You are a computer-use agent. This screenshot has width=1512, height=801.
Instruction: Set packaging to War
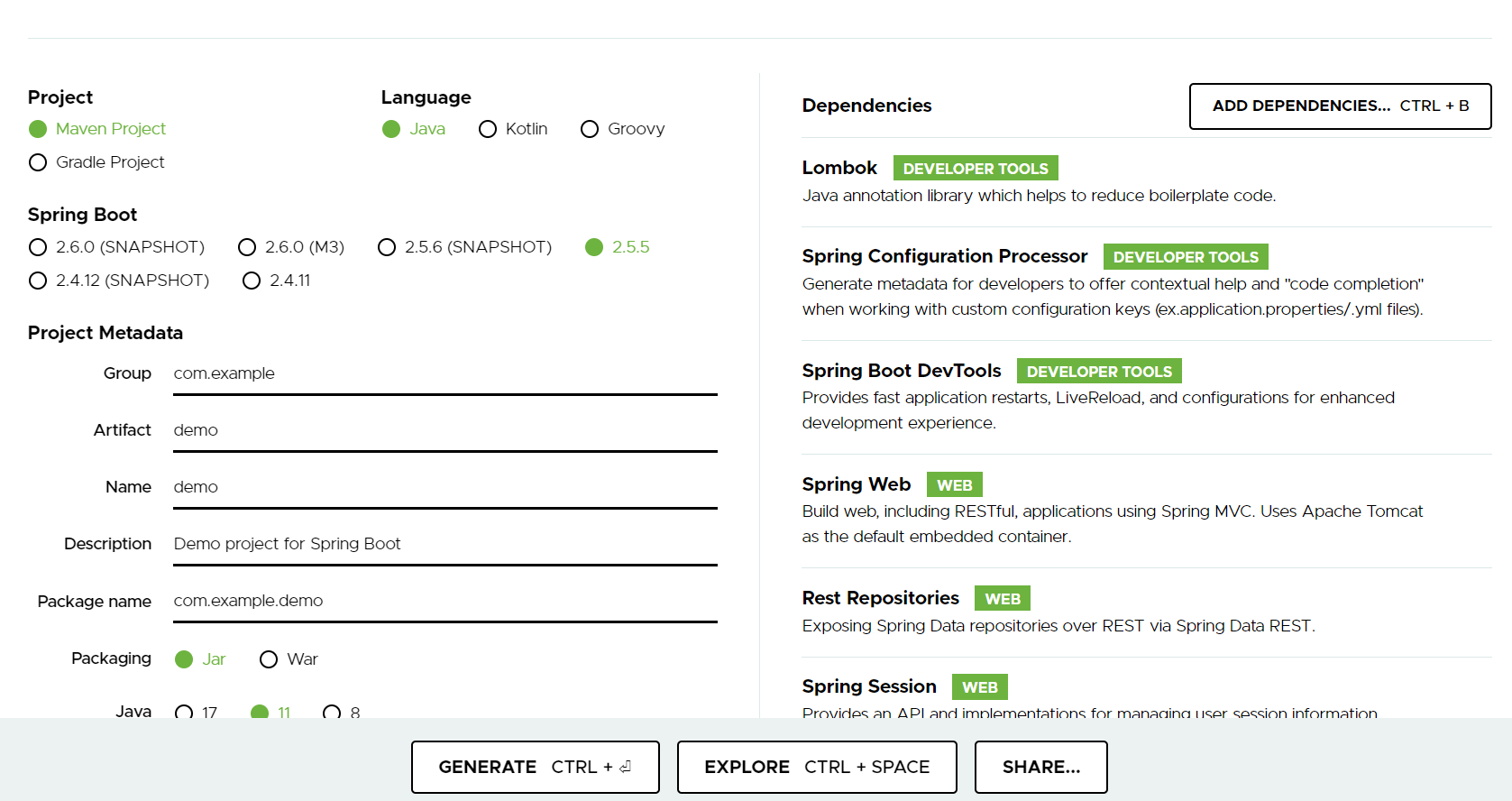tap(289, 659)
